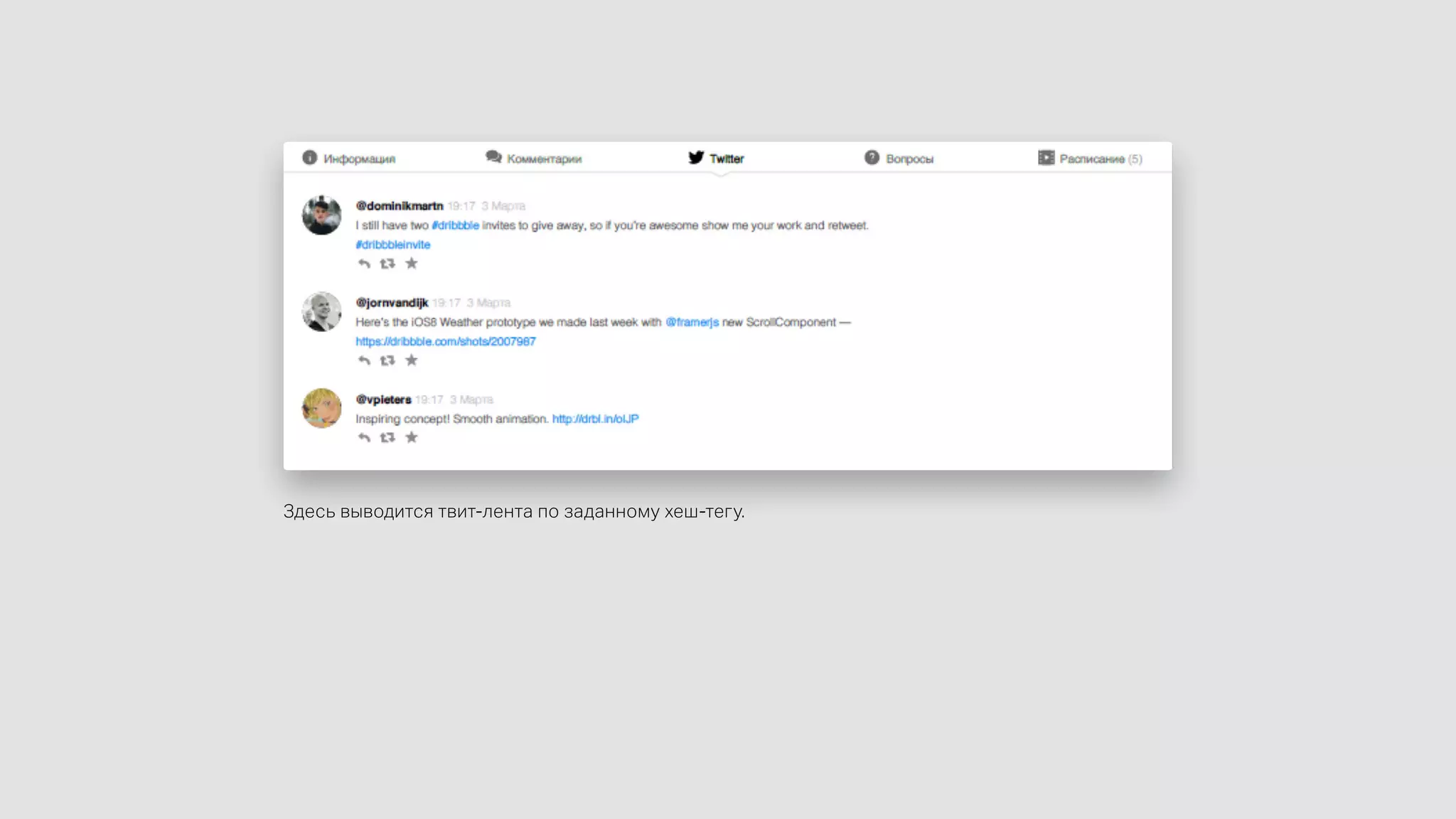Reply to @dominikmartn's tweet
Screen dimensions: 1456x819
tap(364, 264)
